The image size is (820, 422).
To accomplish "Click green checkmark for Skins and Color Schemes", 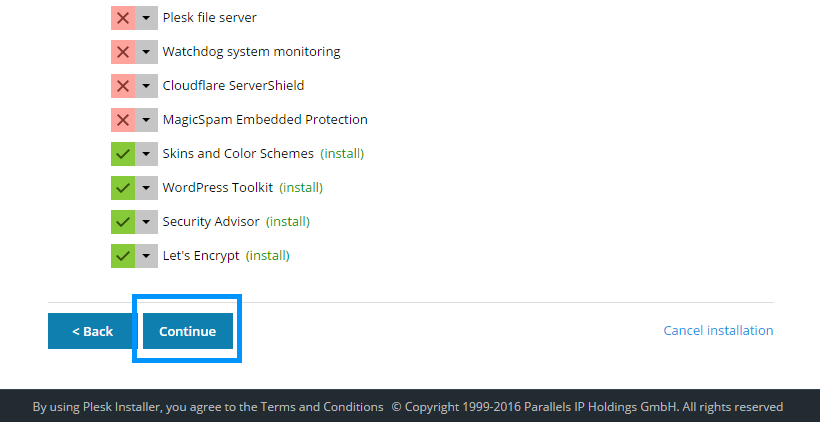I will tap(123, 154).
